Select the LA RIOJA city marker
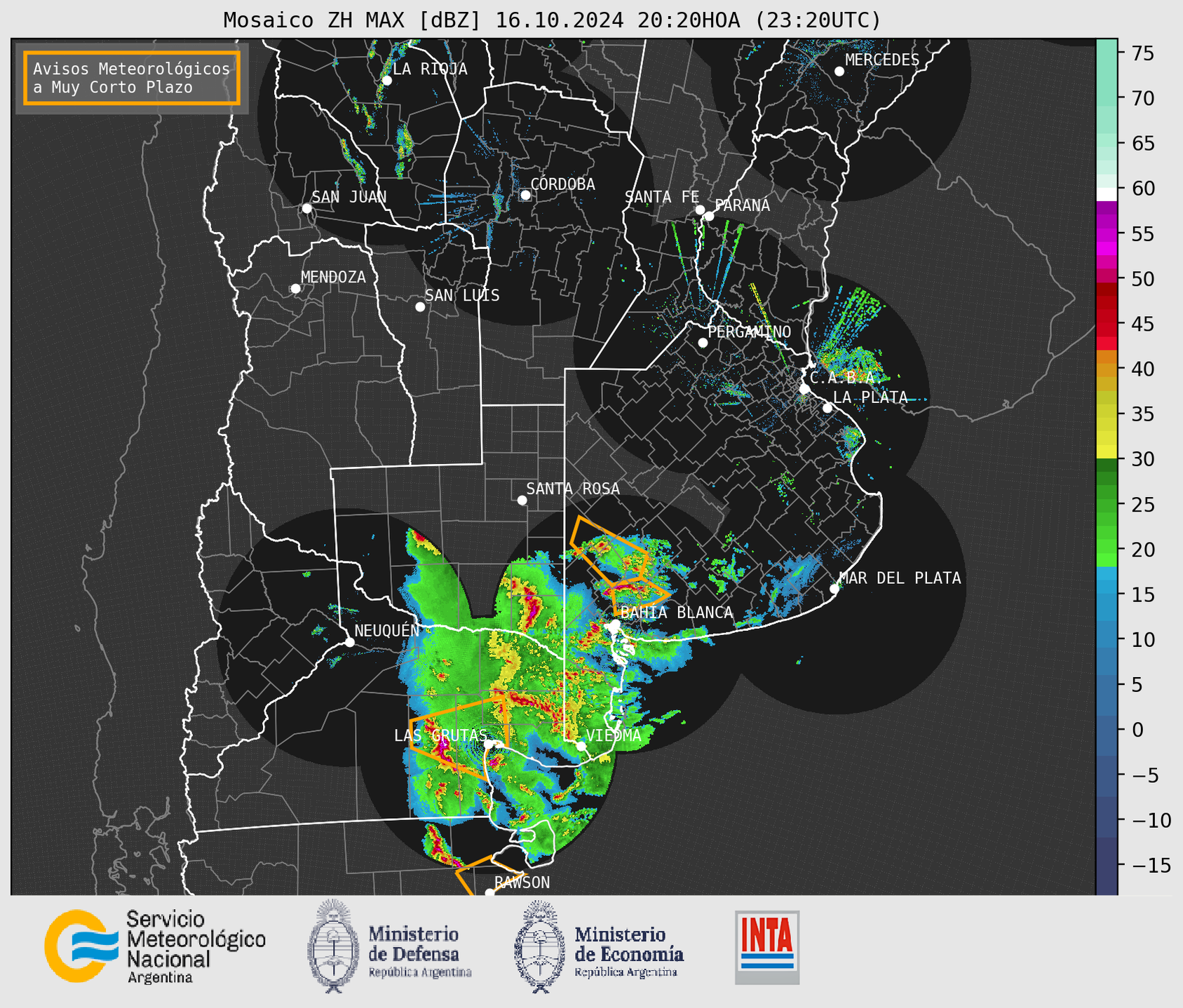 386,81
